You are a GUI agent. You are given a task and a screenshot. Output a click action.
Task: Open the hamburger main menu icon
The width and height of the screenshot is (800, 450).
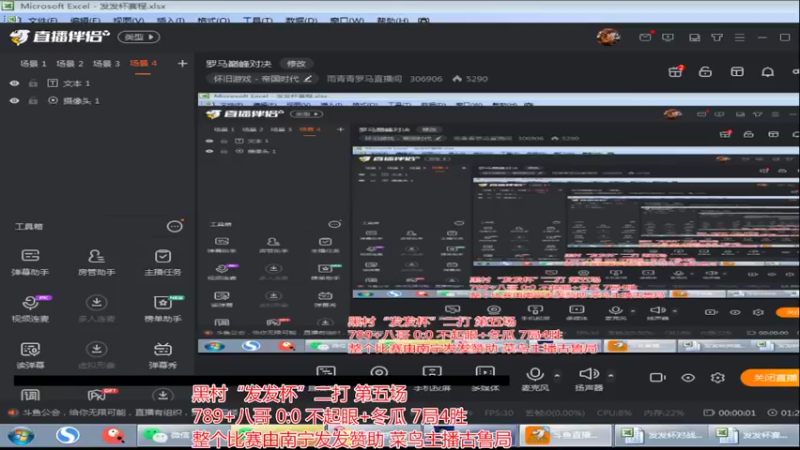(x=739, y=37)
